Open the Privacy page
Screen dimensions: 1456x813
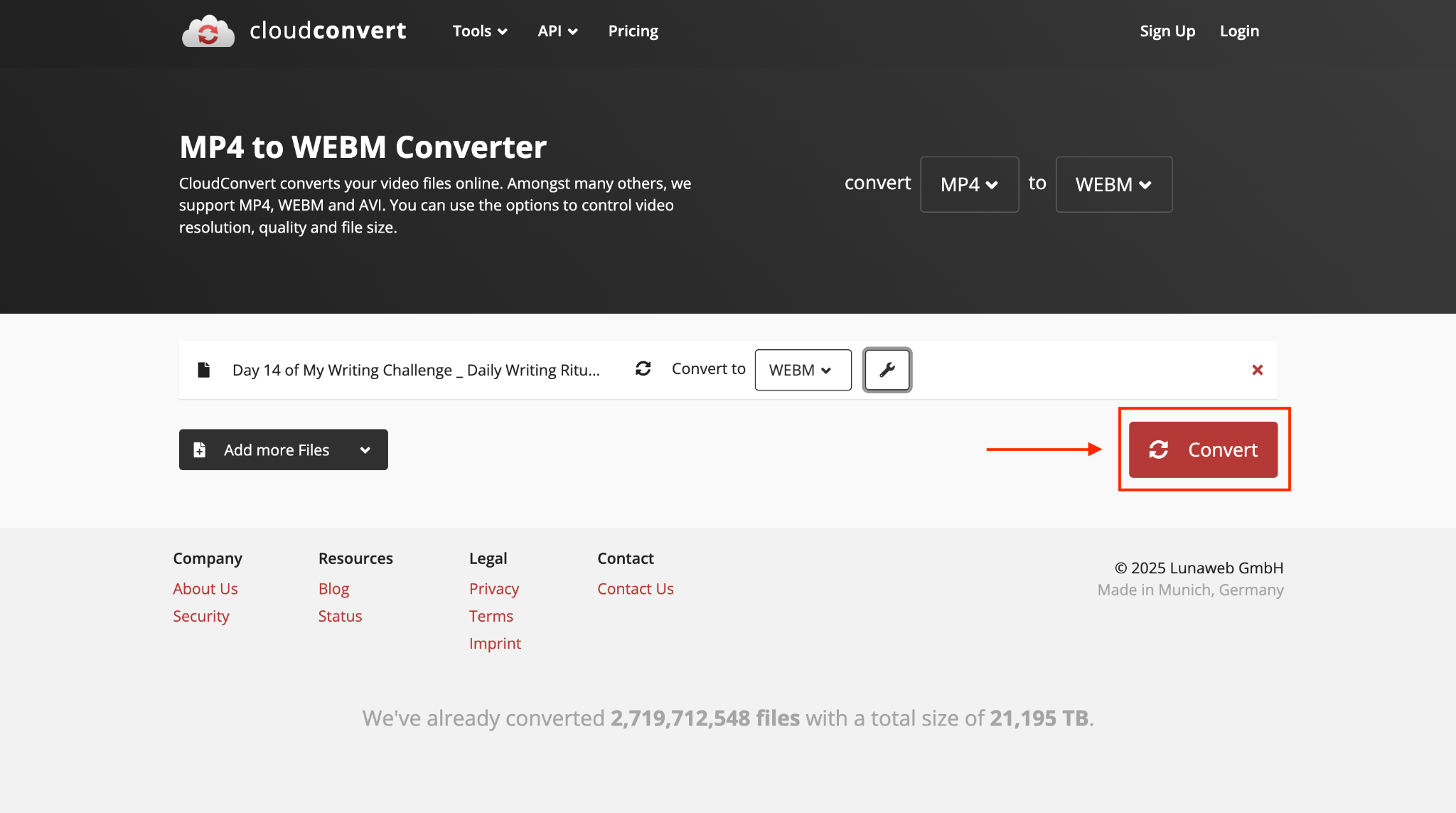(x=493, y=588)
